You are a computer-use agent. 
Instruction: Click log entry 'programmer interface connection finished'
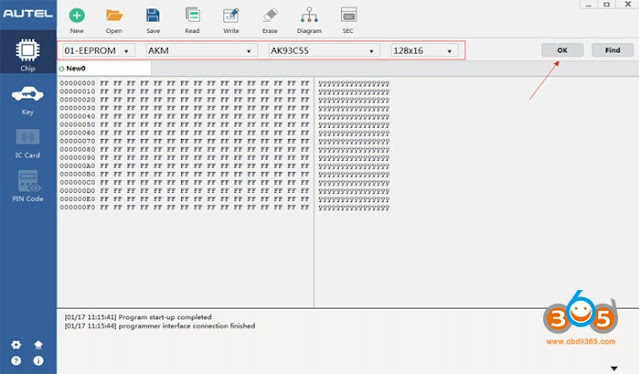[x=160, y=326]
